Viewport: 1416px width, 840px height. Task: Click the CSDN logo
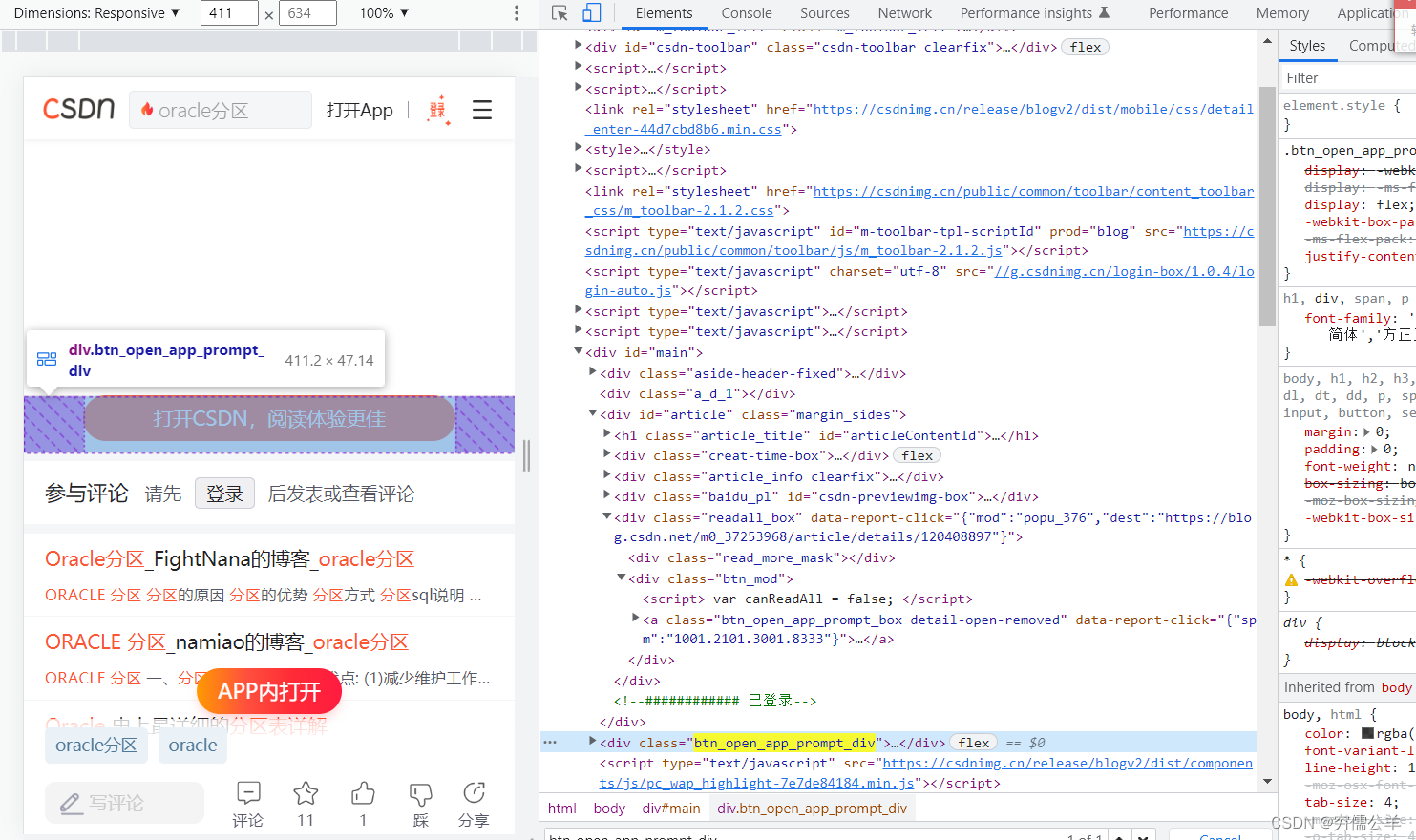[78, 109]
